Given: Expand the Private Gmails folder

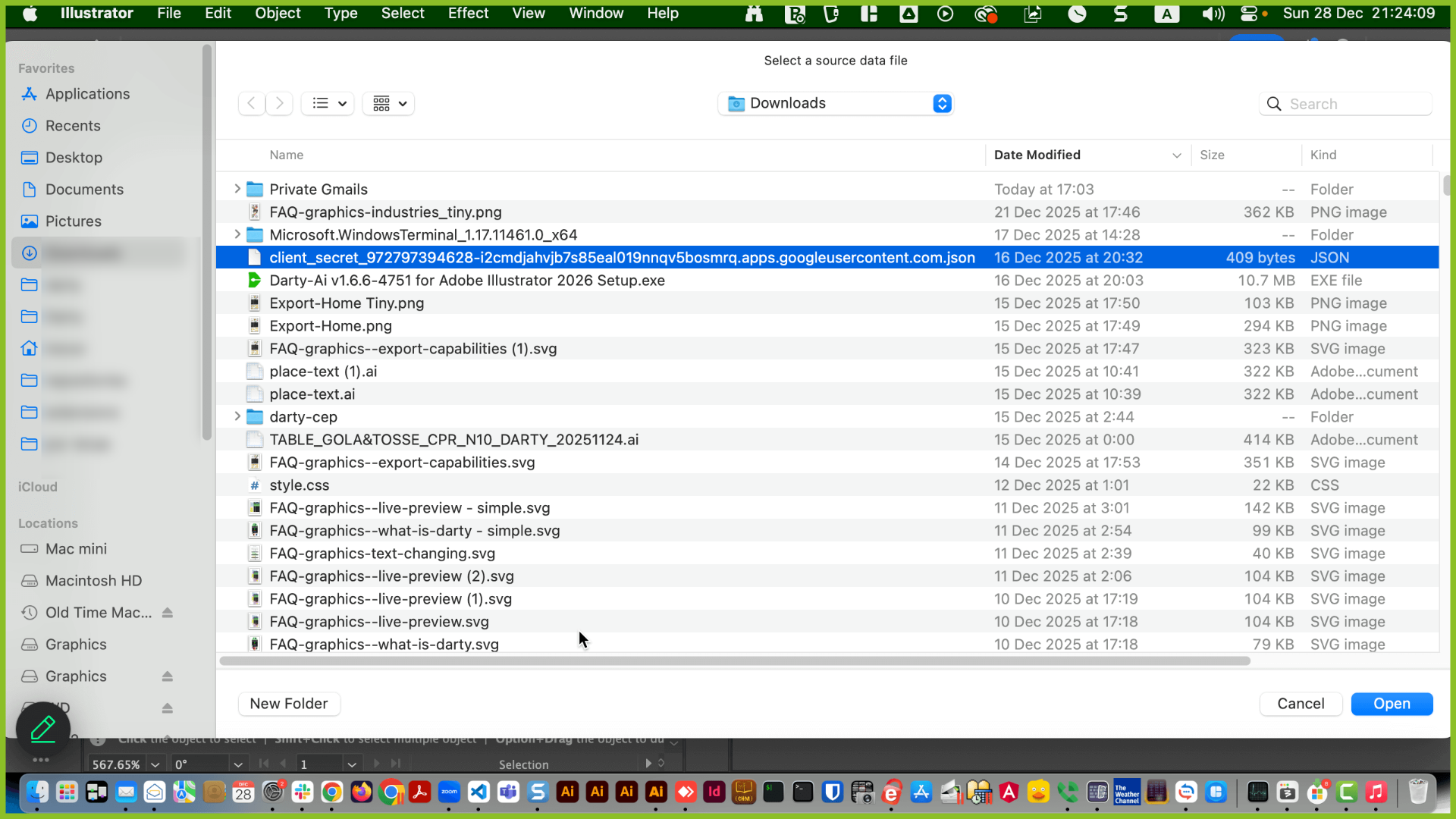Looking at the screenshot, I should click(237, 189).
